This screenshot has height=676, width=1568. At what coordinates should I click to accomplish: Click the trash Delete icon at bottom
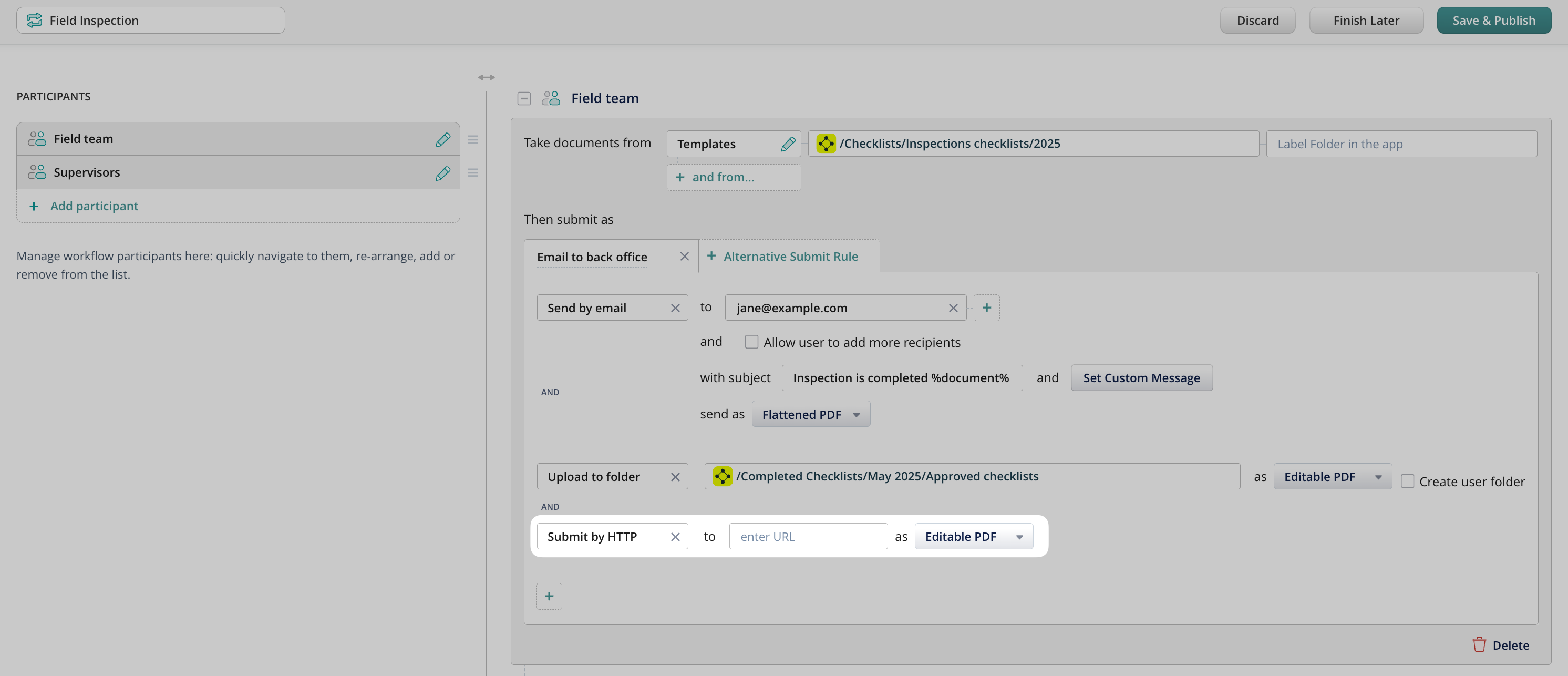1479,645
